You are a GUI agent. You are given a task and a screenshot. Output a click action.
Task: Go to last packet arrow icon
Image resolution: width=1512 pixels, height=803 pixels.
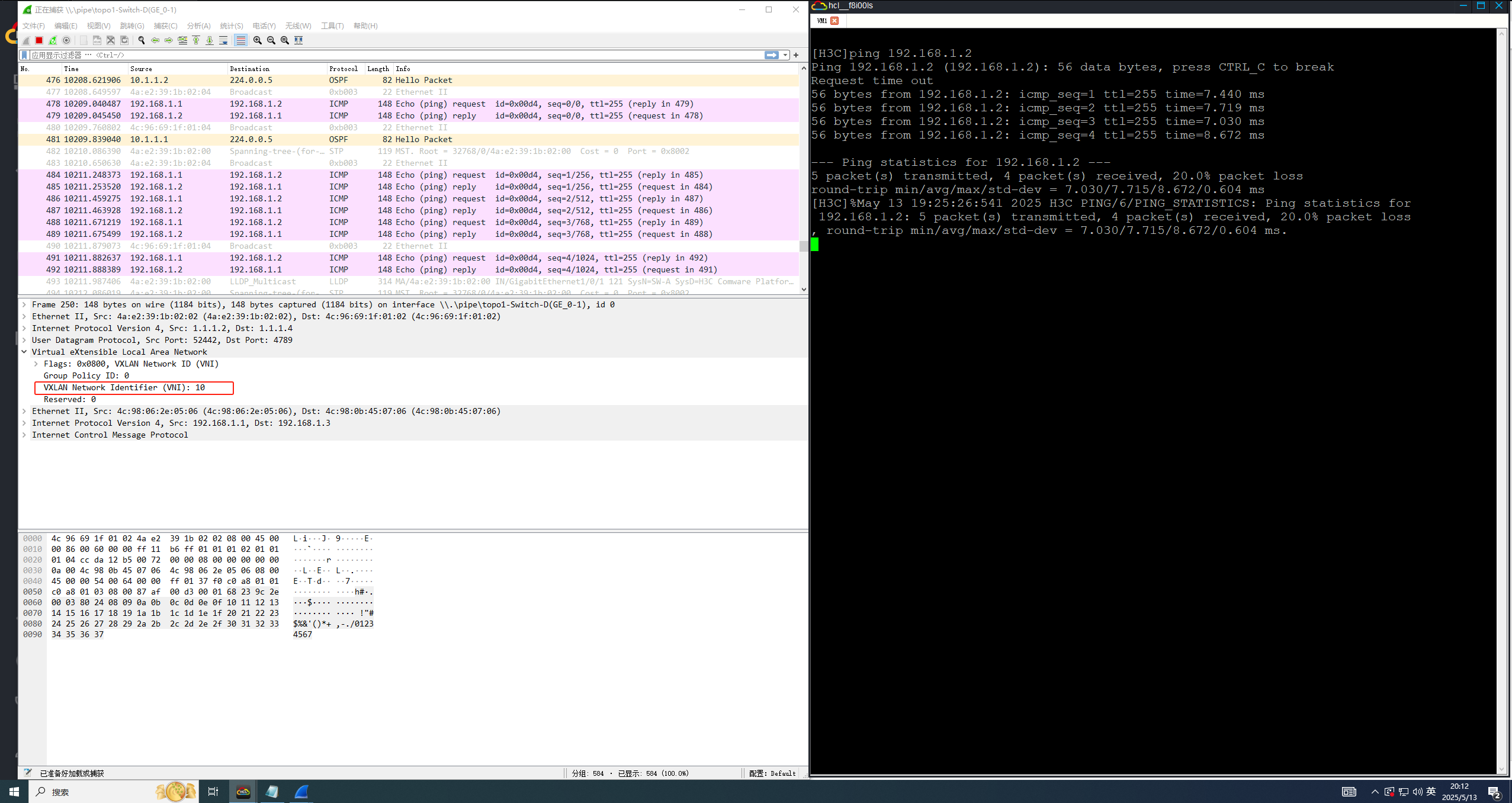point(210,40)
